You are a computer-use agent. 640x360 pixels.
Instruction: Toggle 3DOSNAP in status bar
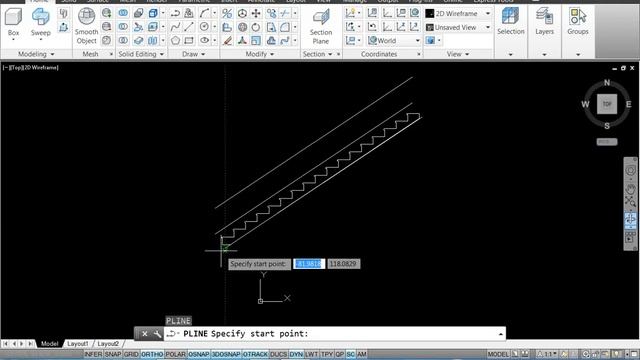(226, 354)
